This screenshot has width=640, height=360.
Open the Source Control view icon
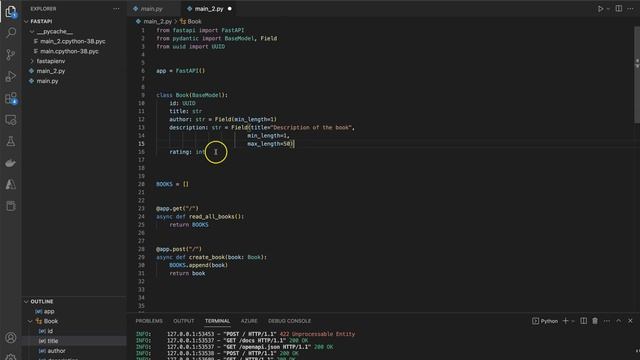coord(11,54)
